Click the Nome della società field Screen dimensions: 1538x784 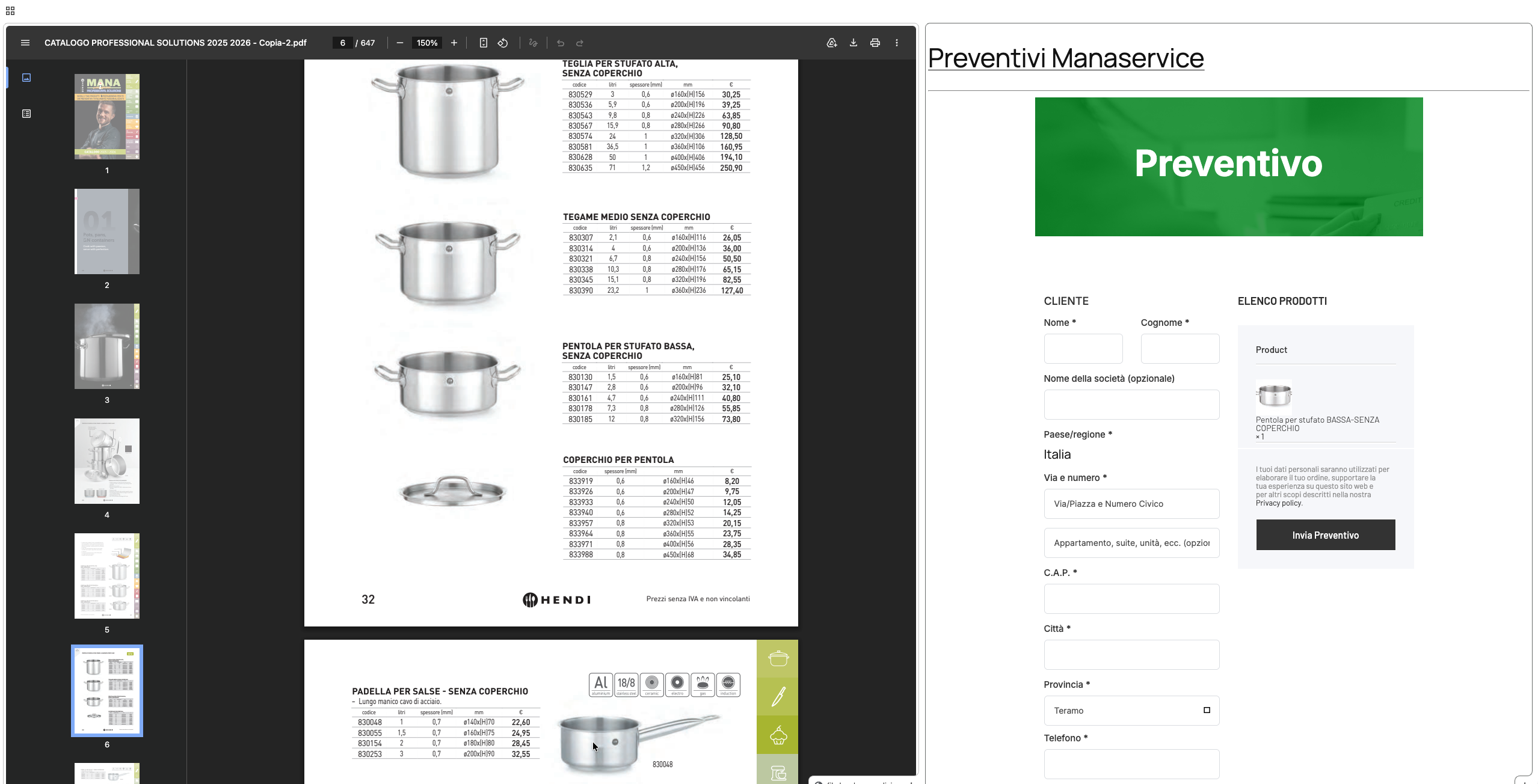1131,405
